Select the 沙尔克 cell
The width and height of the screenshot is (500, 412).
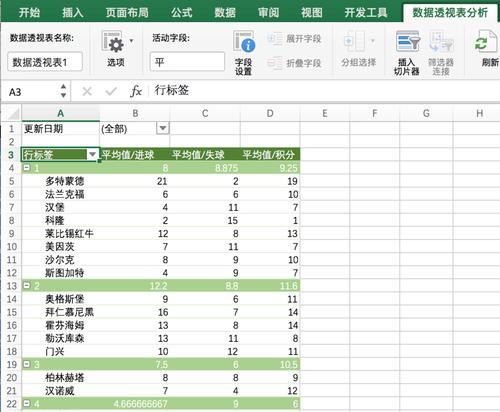coord(60,260)
